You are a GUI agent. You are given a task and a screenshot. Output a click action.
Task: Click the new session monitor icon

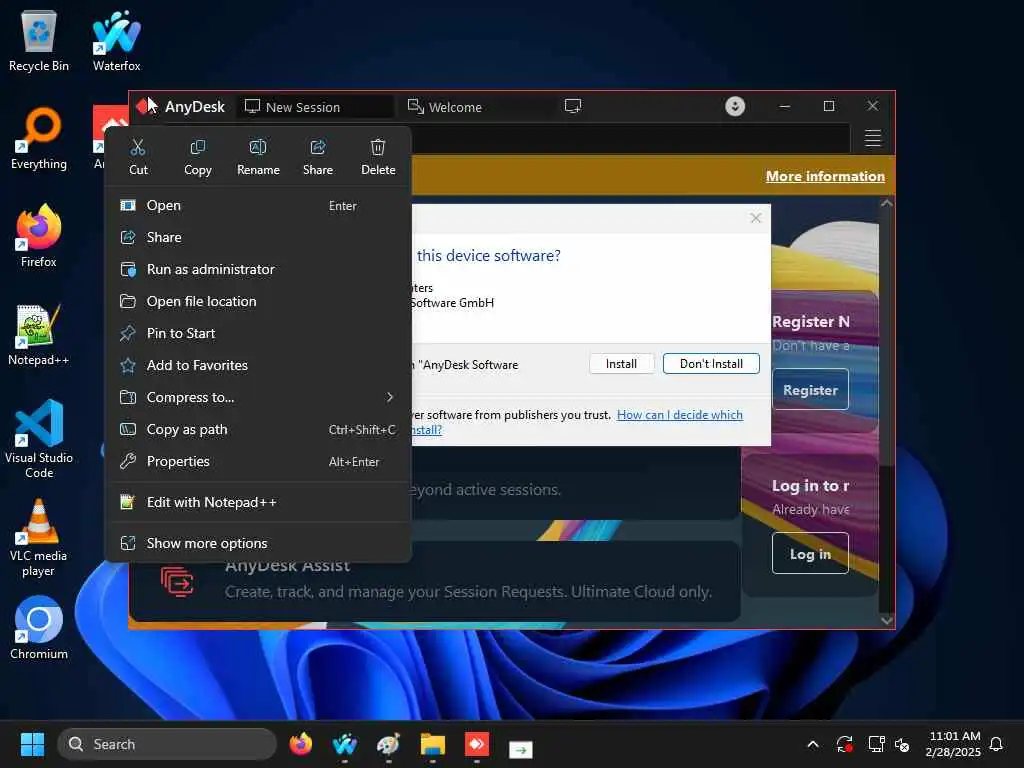(573, 106)
